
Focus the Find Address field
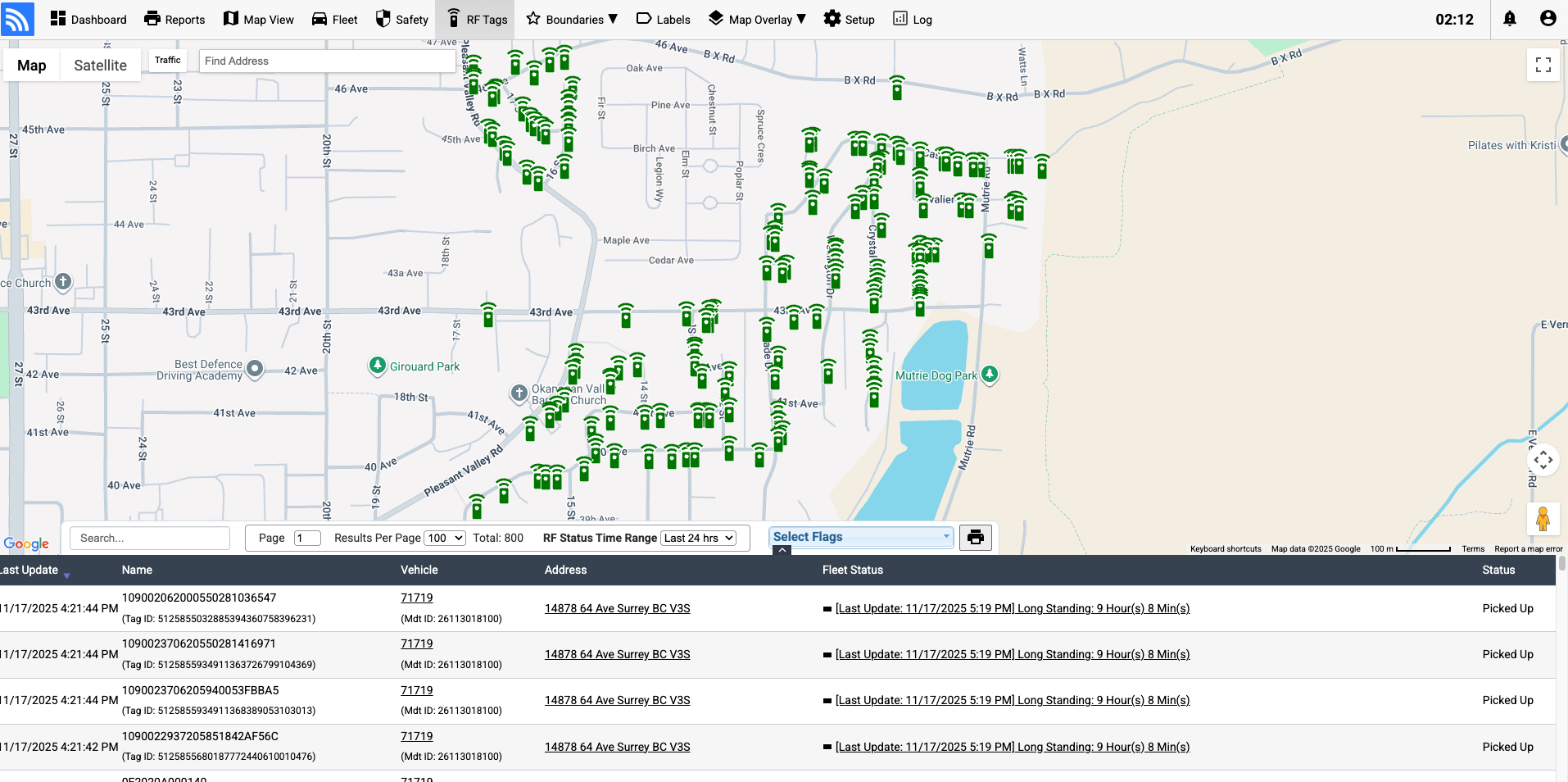click(x=327, y=61)
